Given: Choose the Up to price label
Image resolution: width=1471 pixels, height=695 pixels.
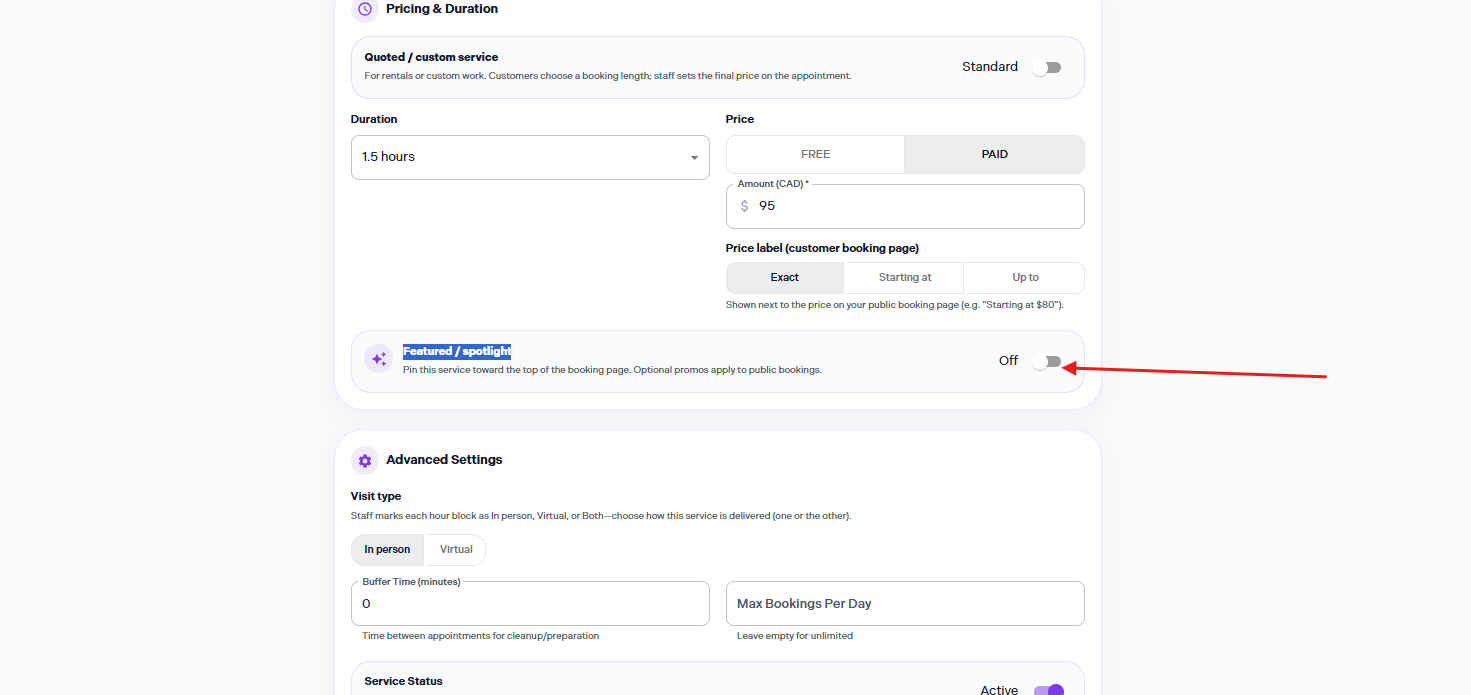Looking at the screenshot, I should click(1024, 277).
